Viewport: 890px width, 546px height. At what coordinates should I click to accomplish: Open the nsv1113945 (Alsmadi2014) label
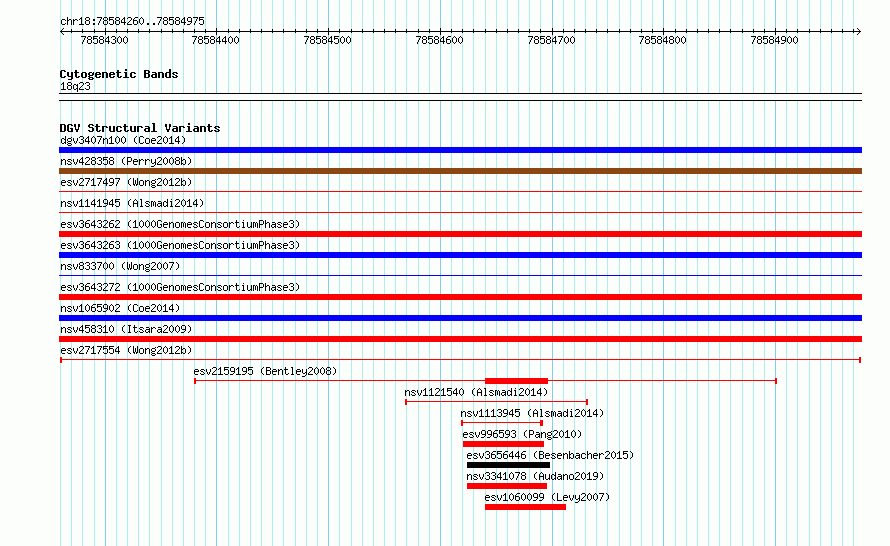pyautogui.click(x=532, y=413)
